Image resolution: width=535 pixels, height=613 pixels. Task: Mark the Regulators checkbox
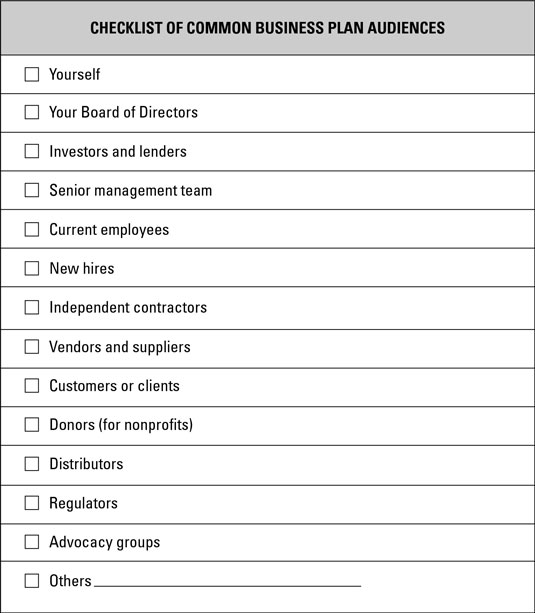click(32, 503)
